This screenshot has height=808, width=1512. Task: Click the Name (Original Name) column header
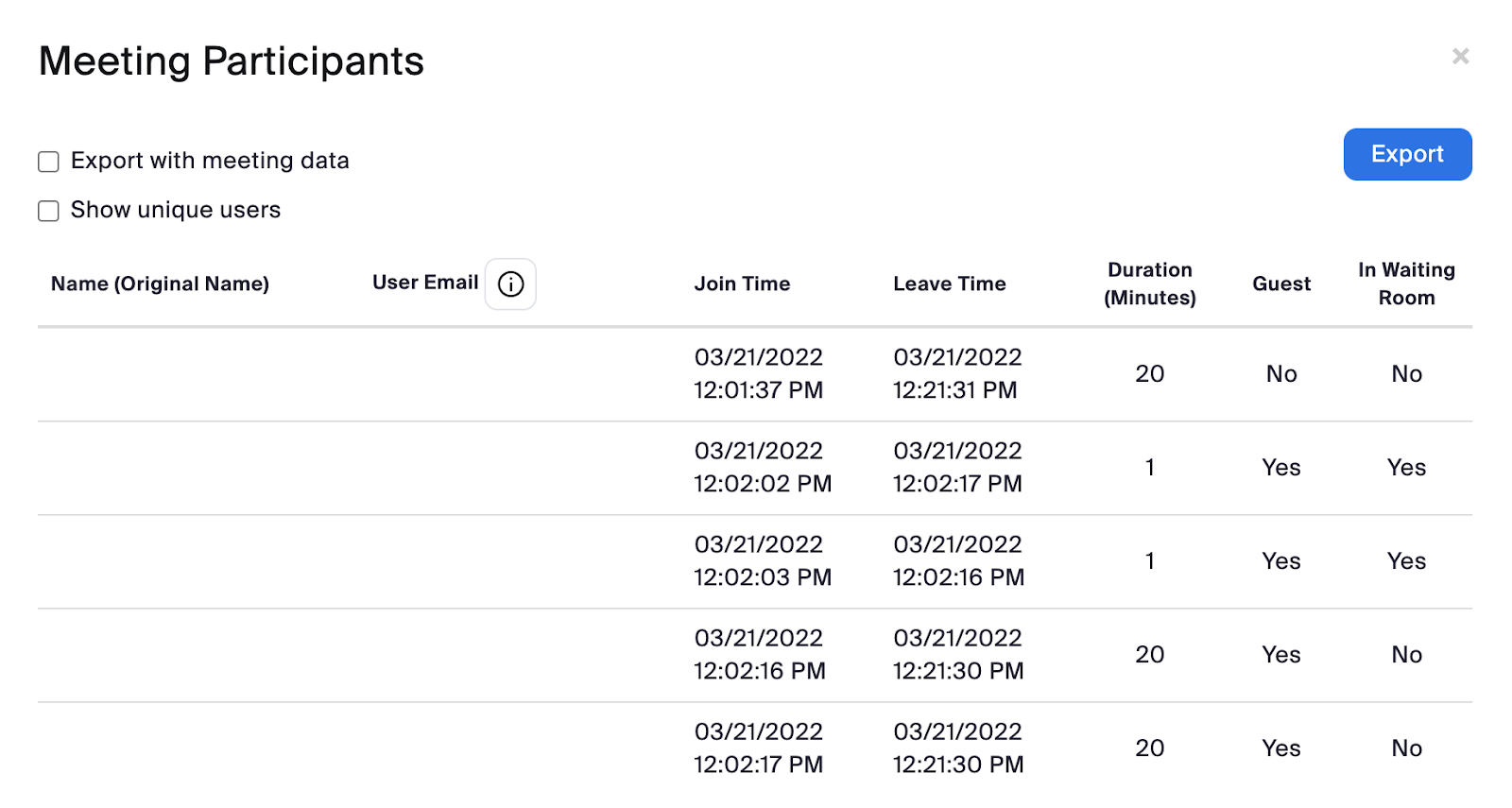point(160,284)
